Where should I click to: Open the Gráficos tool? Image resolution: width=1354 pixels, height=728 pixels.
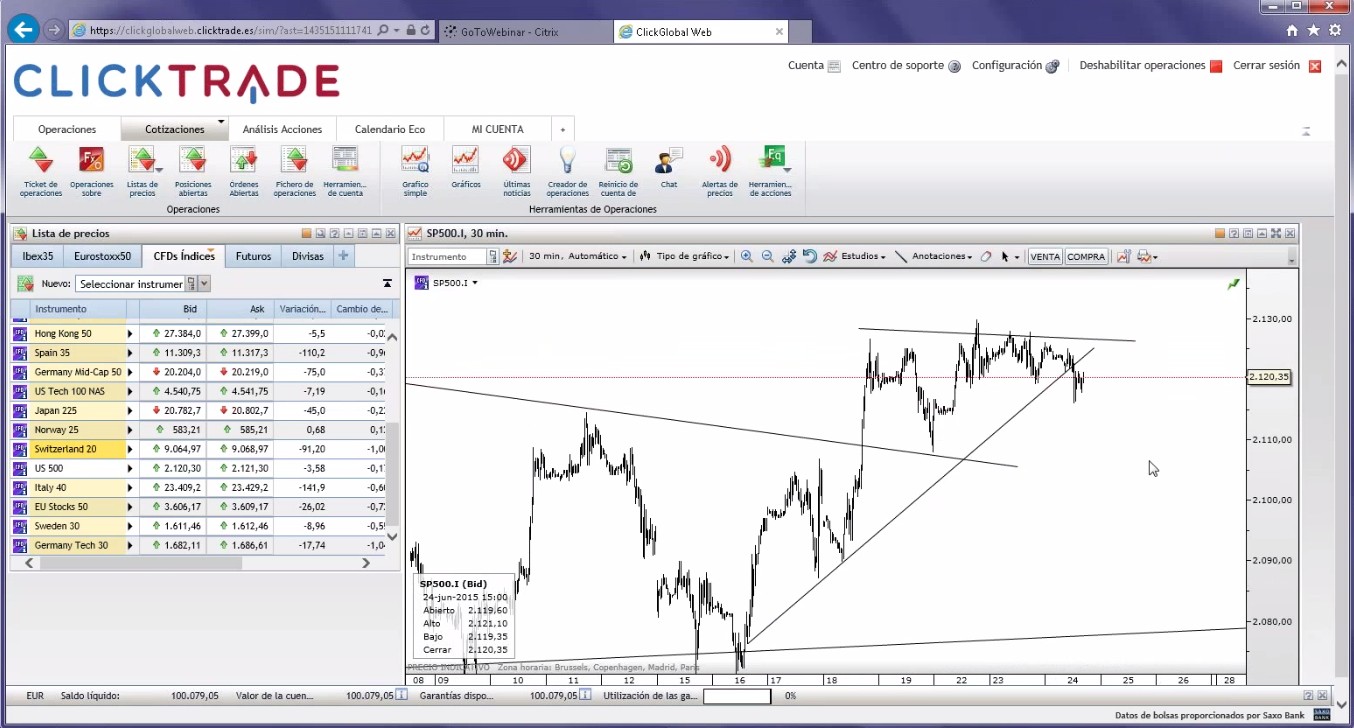tap(466, 167)
